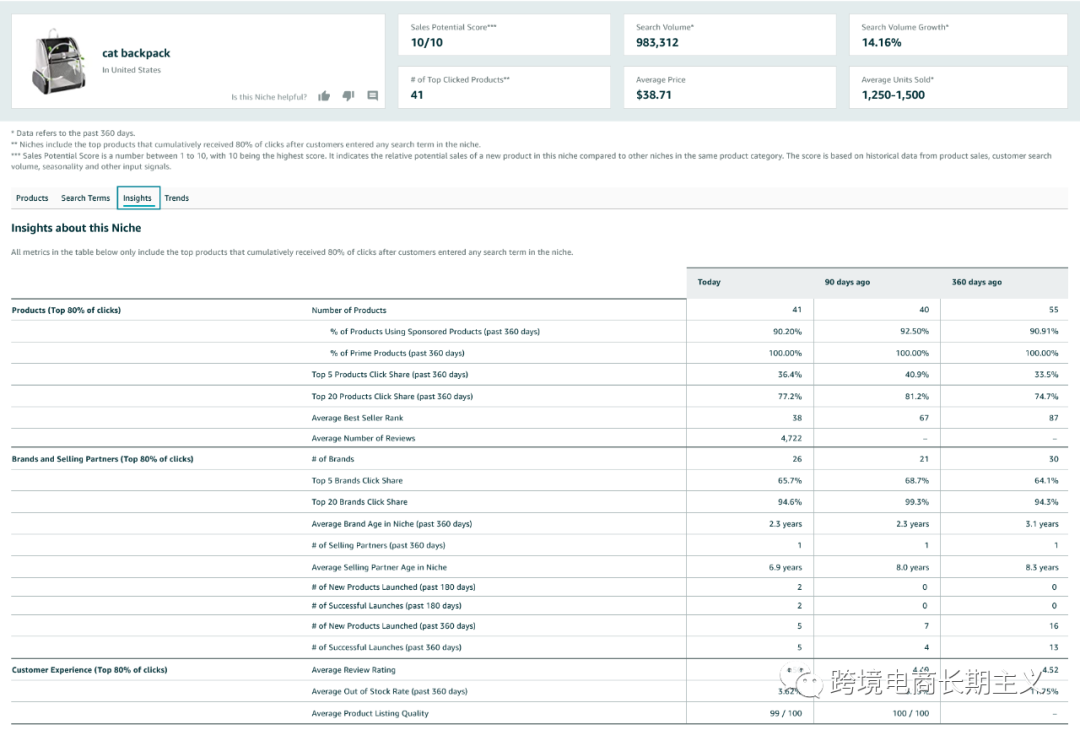Image resolution: width=1080 pixels, height=730 pixels.
Task: Click the cat backpack product thumbnail
Action: click(x=59, y=61)
